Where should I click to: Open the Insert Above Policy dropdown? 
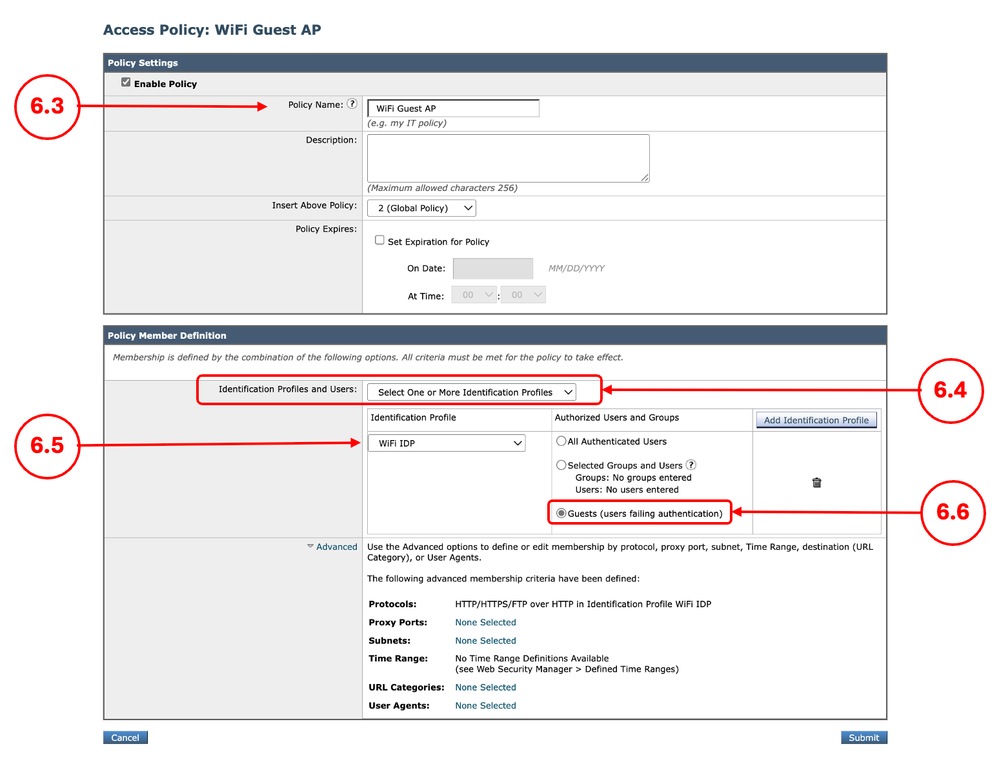[x=421, y=208]
